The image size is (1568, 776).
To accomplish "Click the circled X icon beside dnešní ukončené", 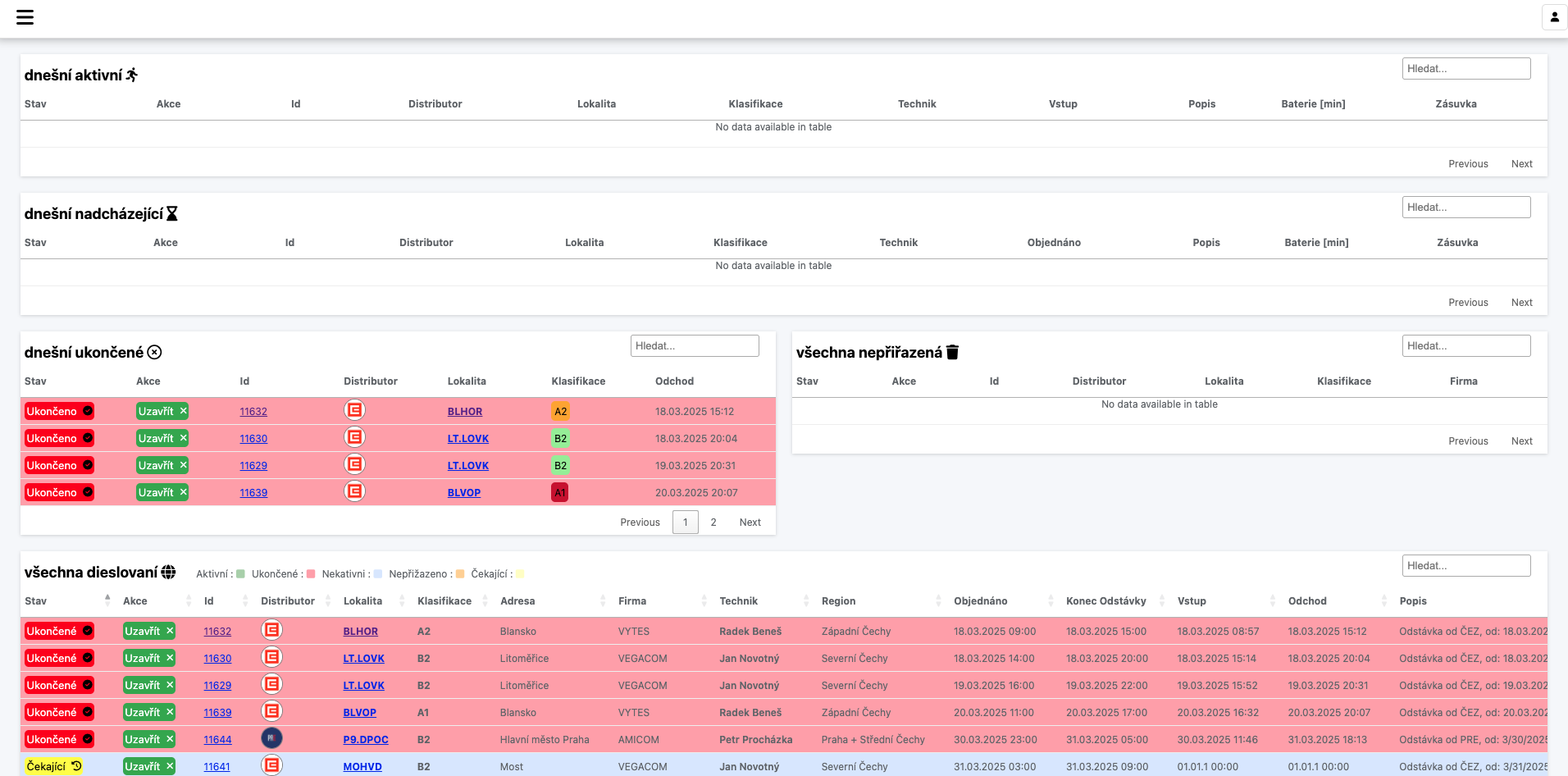I will point(154,353).
